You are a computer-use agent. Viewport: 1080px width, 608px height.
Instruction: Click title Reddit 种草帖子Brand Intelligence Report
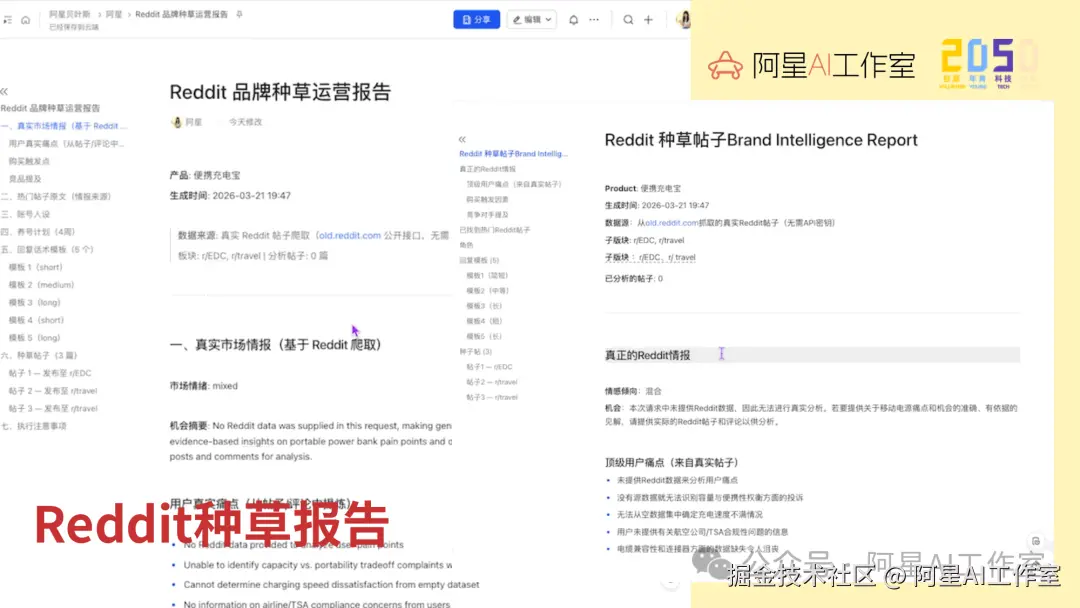point(761,140)
